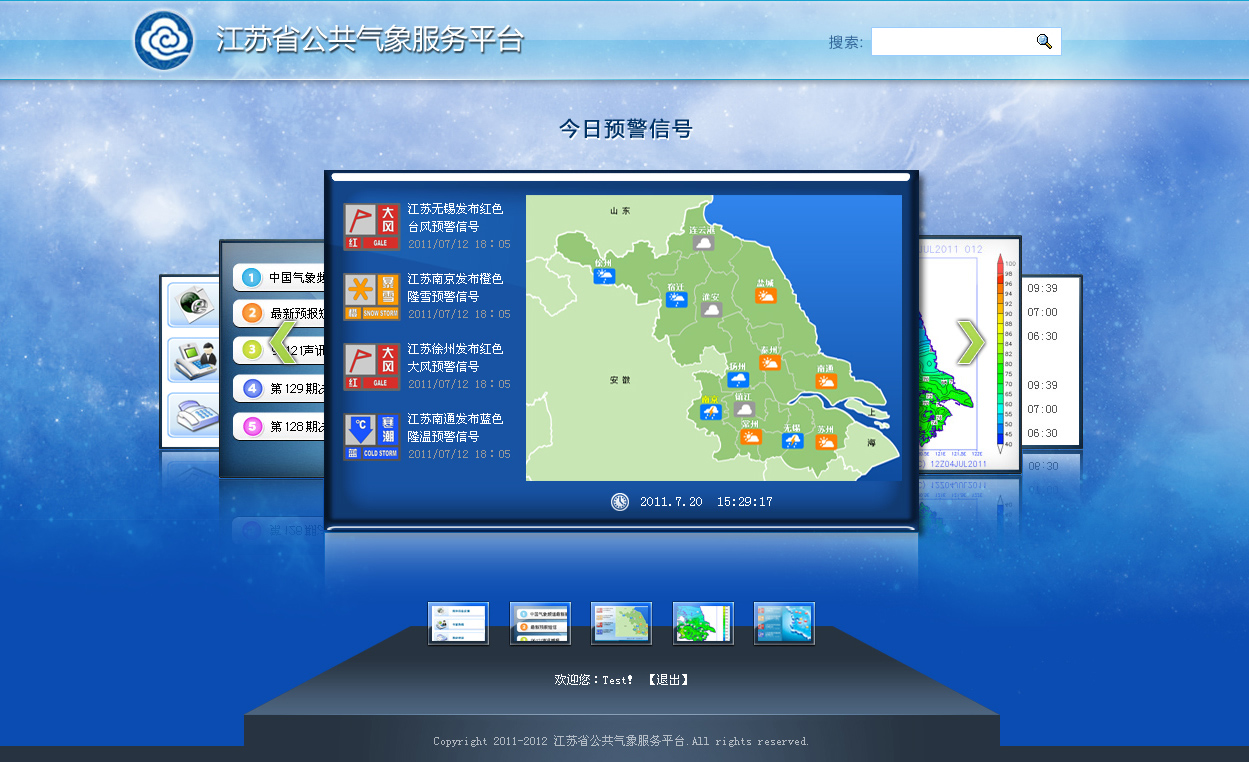This screenshot has height=762, width=1249.
Task: Select the top 06:30 time entry in right panel
Action: coord(1042,336)
